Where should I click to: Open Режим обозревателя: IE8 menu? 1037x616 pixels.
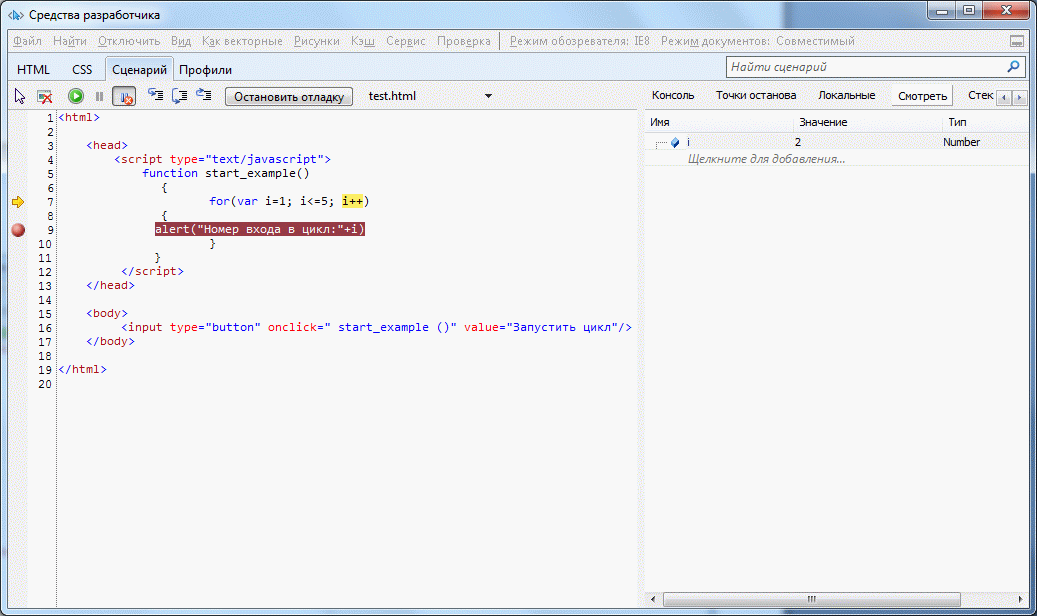point(579,41)
